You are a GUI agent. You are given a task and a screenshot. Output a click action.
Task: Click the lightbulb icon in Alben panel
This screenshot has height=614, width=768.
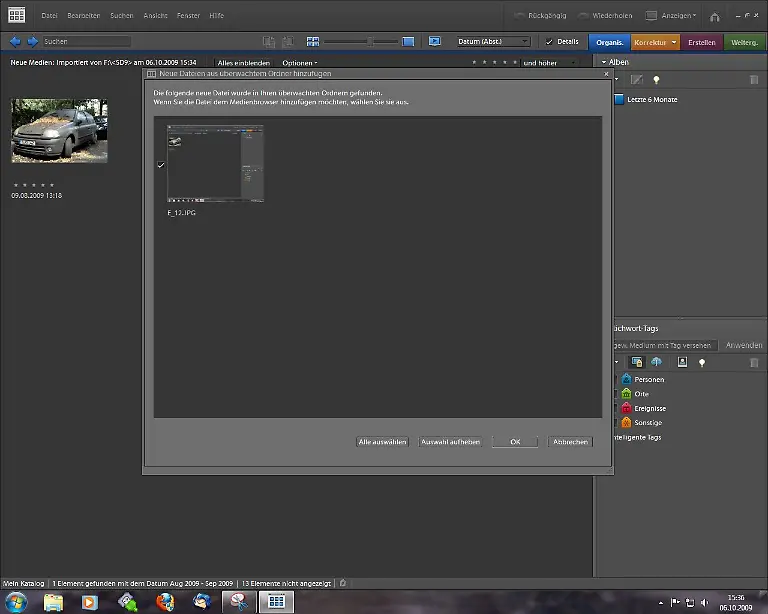656,80
